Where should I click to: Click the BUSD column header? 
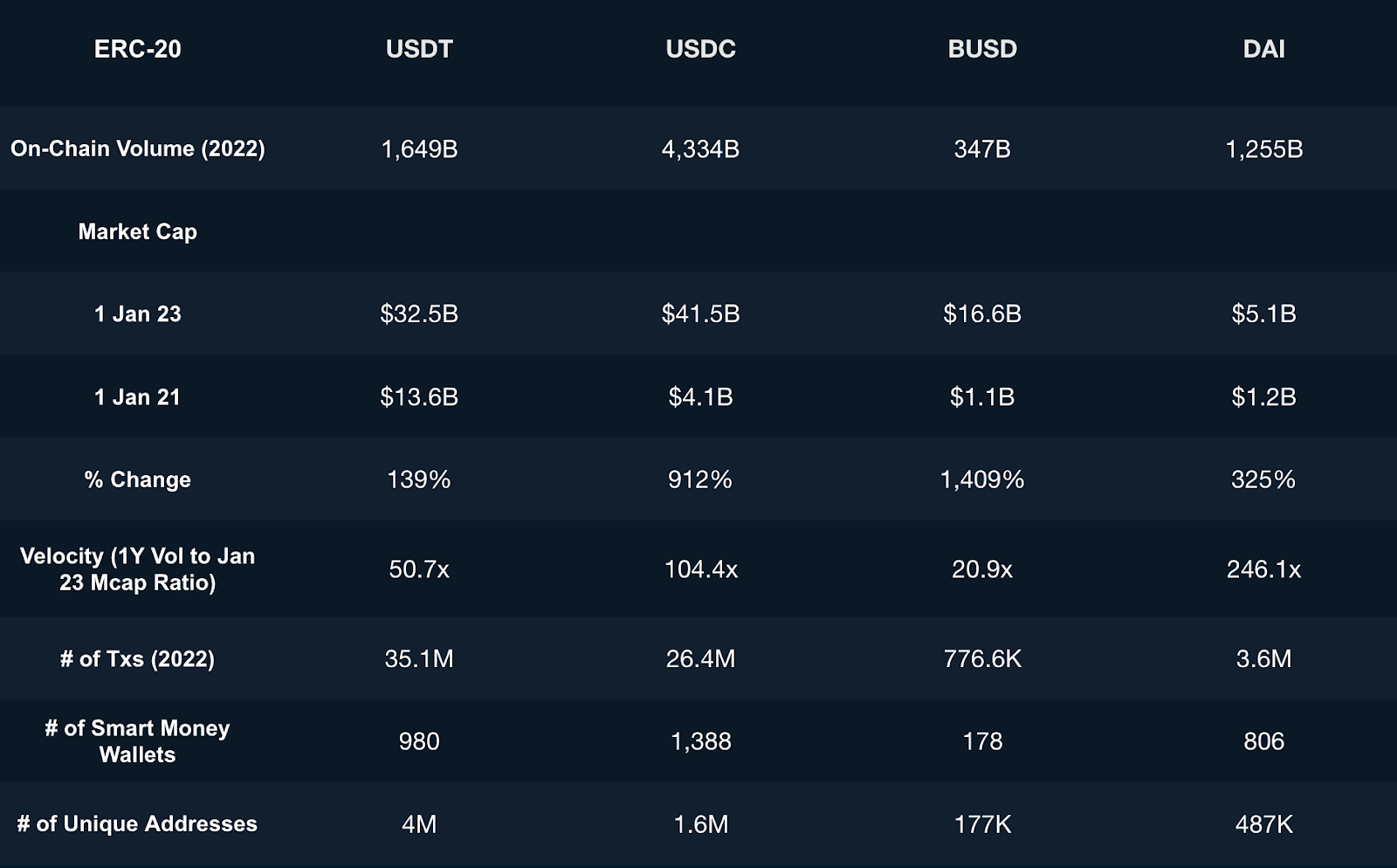982,49
